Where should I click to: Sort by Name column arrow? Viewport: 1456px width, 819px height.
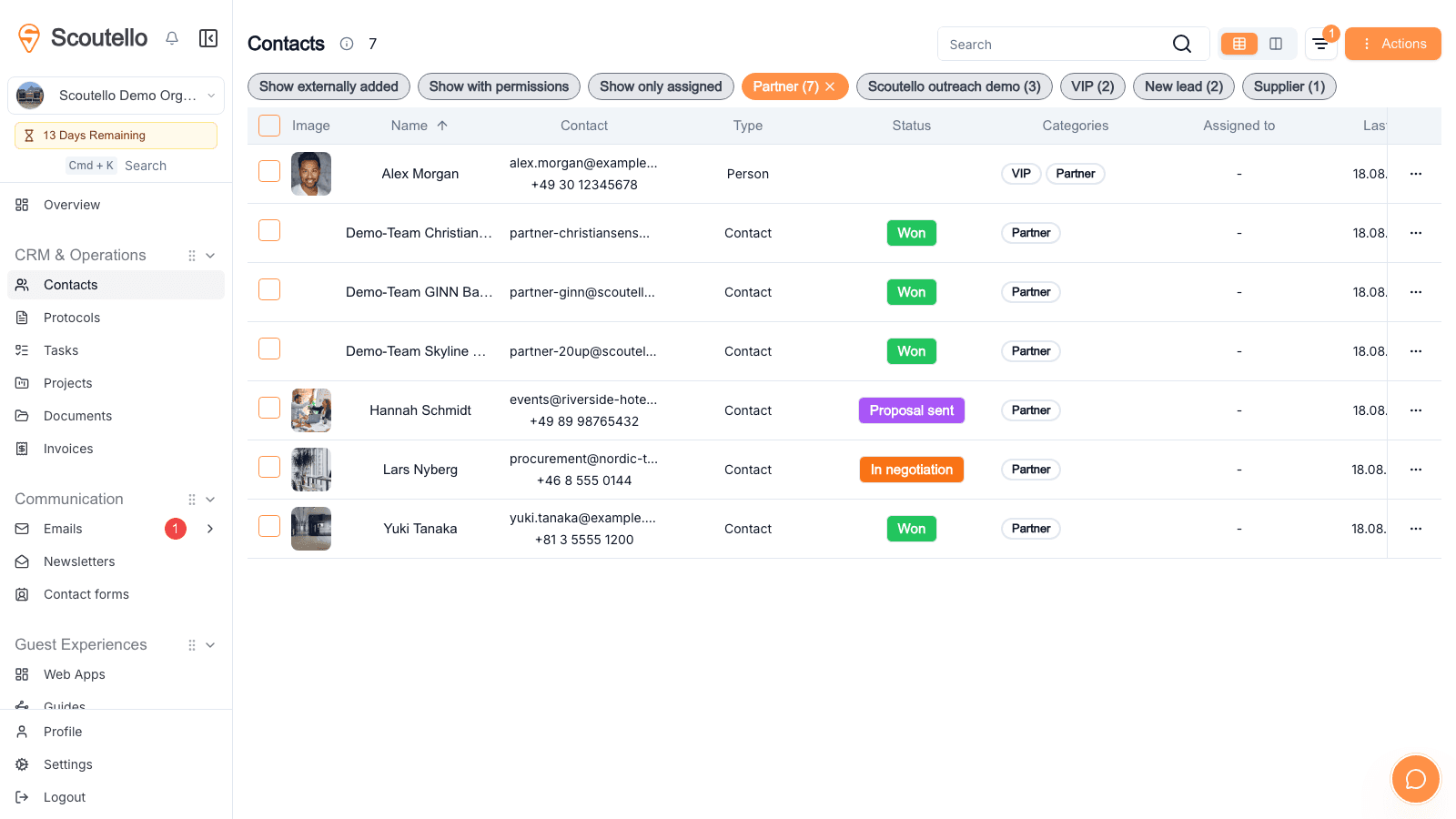(x=442, y=126)
